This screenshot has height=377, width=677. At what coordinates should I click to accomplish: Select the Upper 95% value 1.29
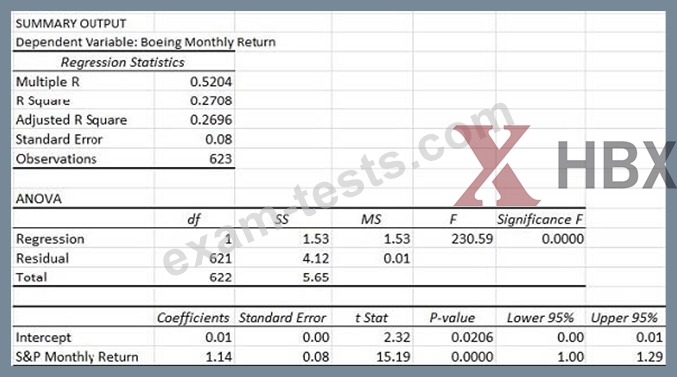tap(649, 357)
